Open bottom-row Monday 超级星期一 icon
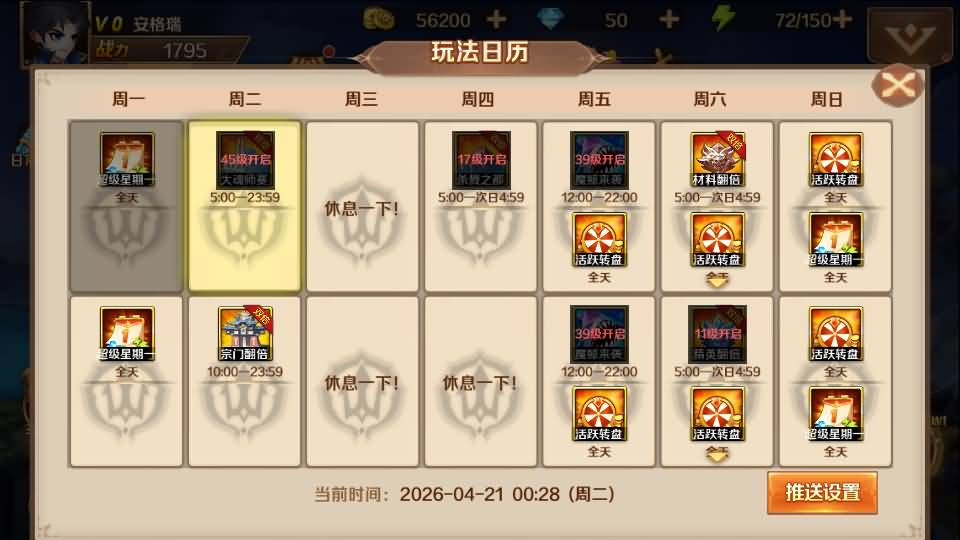 point(127,334)
